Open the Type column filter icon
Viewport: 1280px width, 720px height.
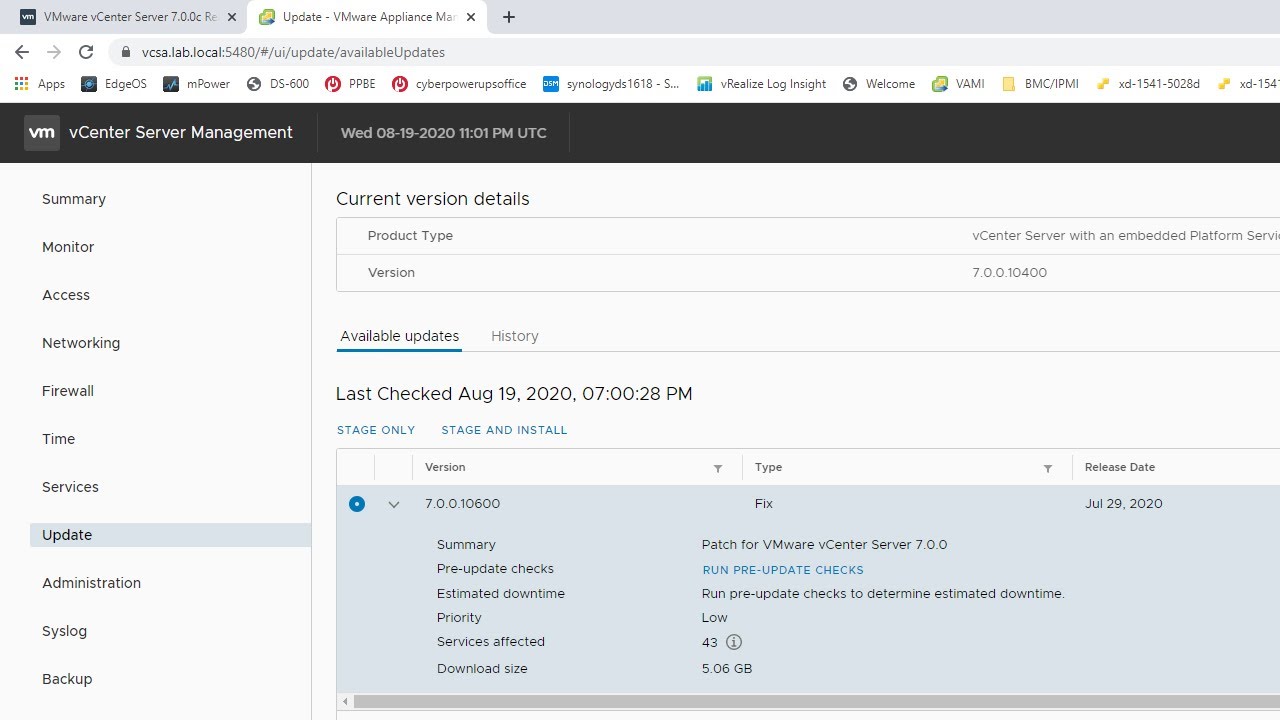point(1047,468)
